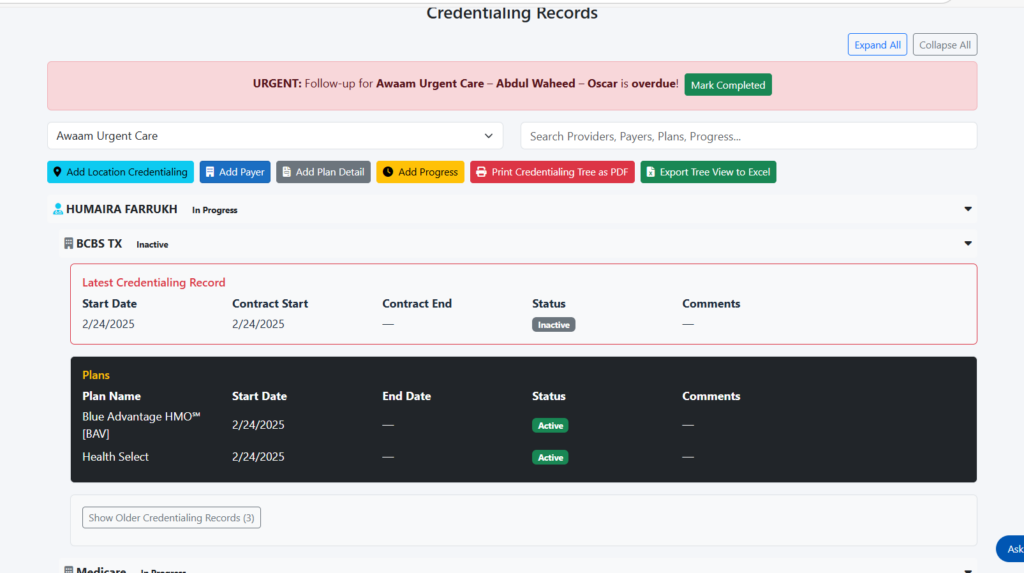Click the pin icon on Add Location Credentialing
The width and height of the screenshot is (1024, 573).
pos(58,172)
